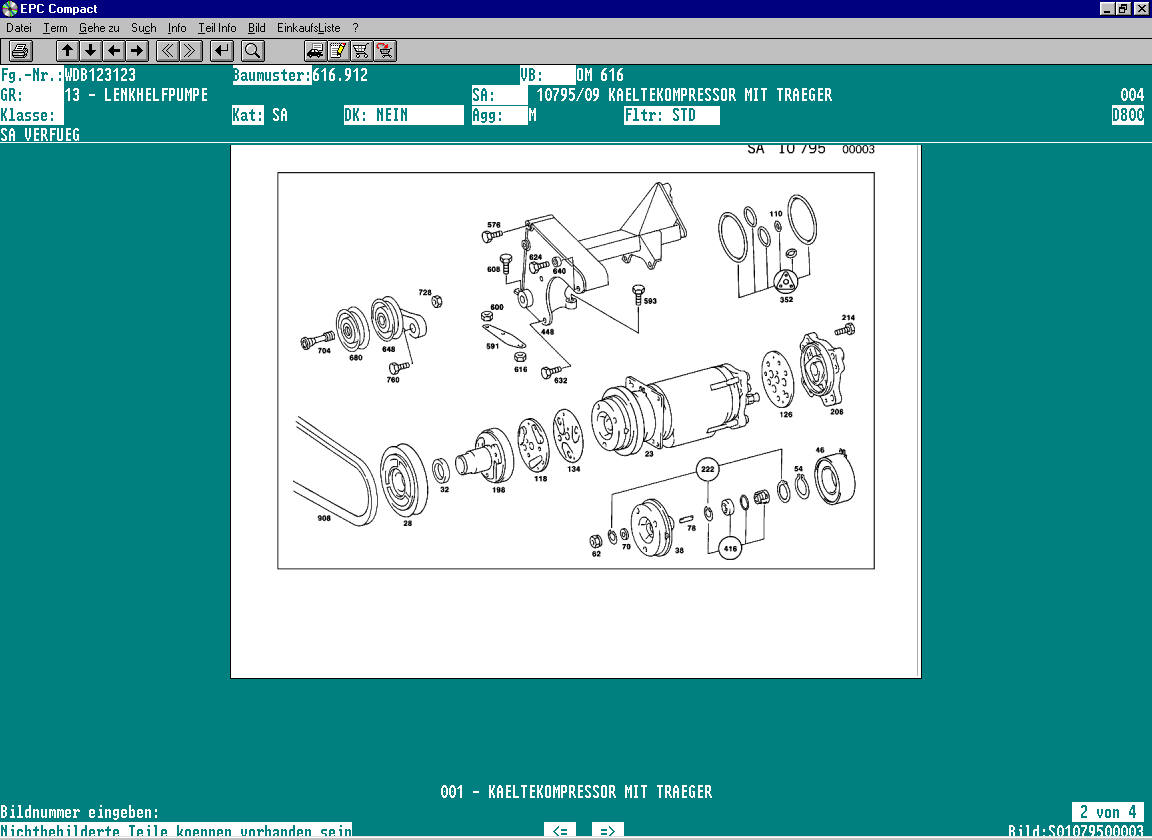Open the Datei menu
Viewport: 1152px width, 840px height.
pyautogui.click(x=19, y=28)
